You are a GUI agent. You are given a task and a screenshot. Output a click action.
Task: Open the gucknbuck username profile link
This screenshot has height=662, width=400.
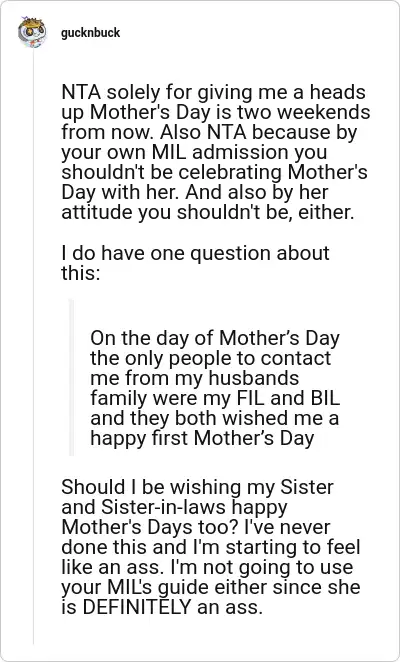point(90,33)
